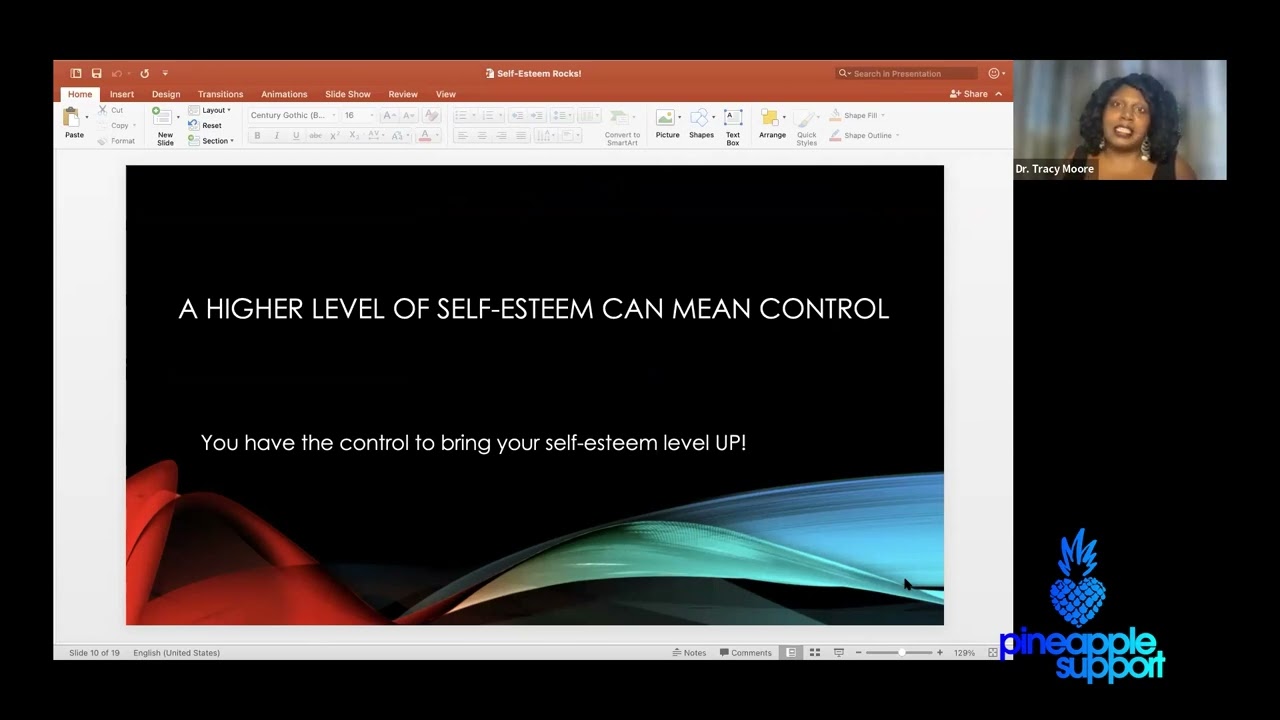Click Notes in status bar

(x=689, y=653)
